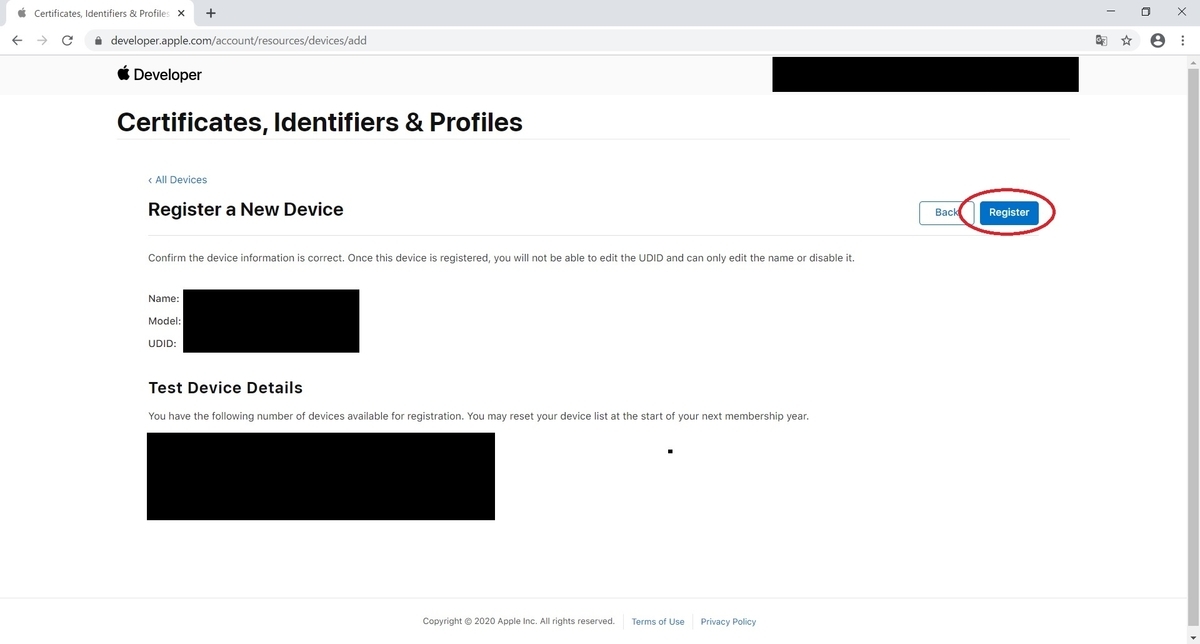Click the scrollbar up arrow
This screenshot has height=644, width=1200.
tap(1192, 62)
